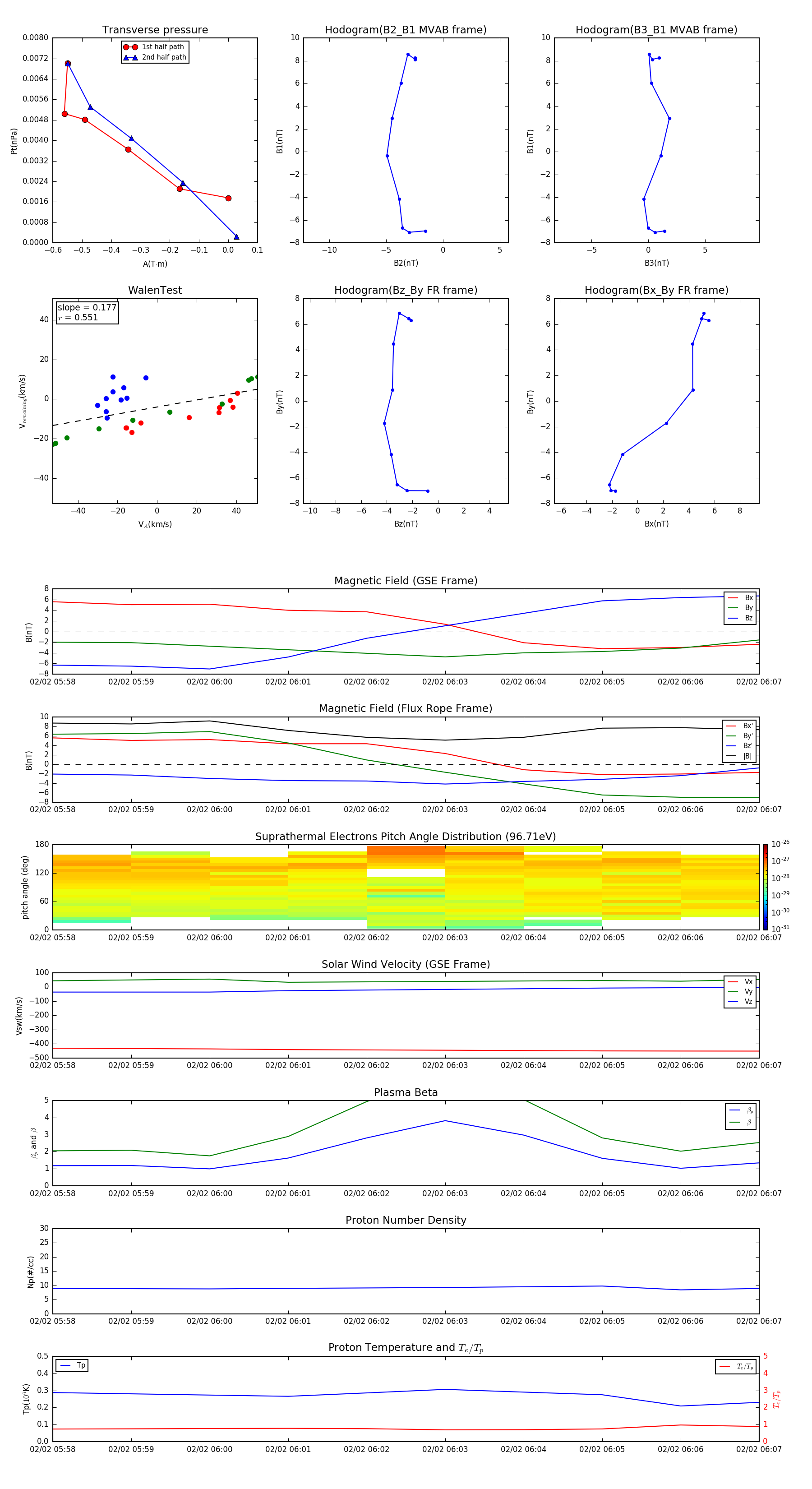Select the By legend entry in GSE panel
The image size is (812, 1489).
740,607
